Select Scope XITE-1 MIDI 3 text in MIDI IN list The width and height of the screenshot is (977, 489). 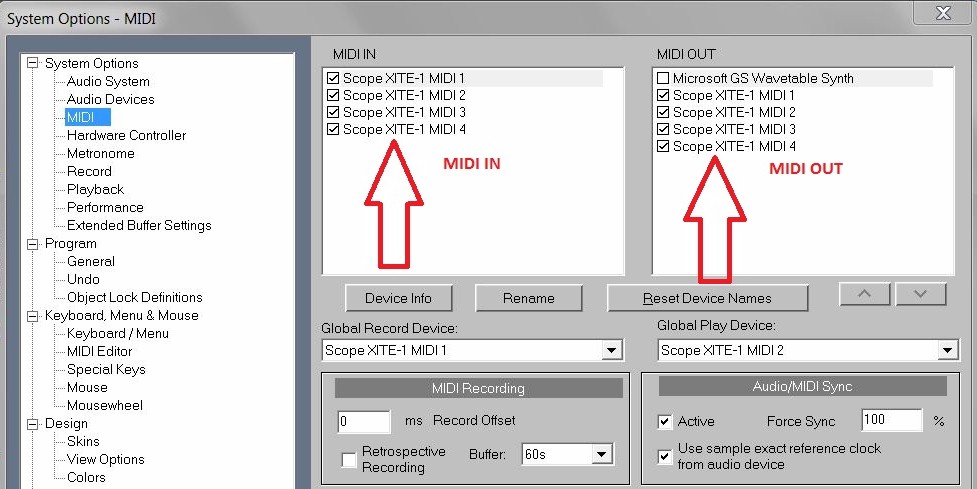[404, 112]
